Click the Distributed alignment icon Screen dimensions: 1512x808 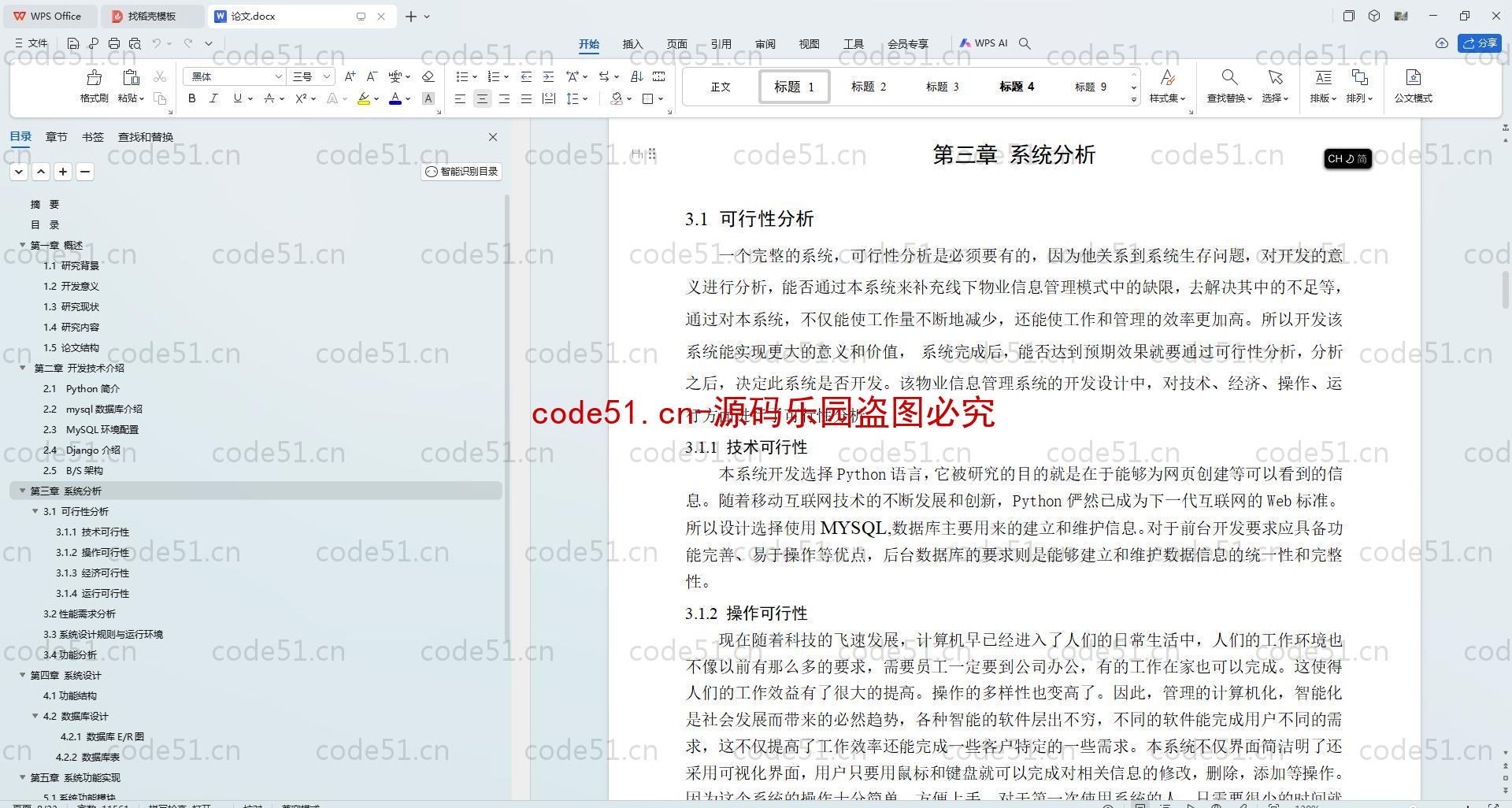549,98
